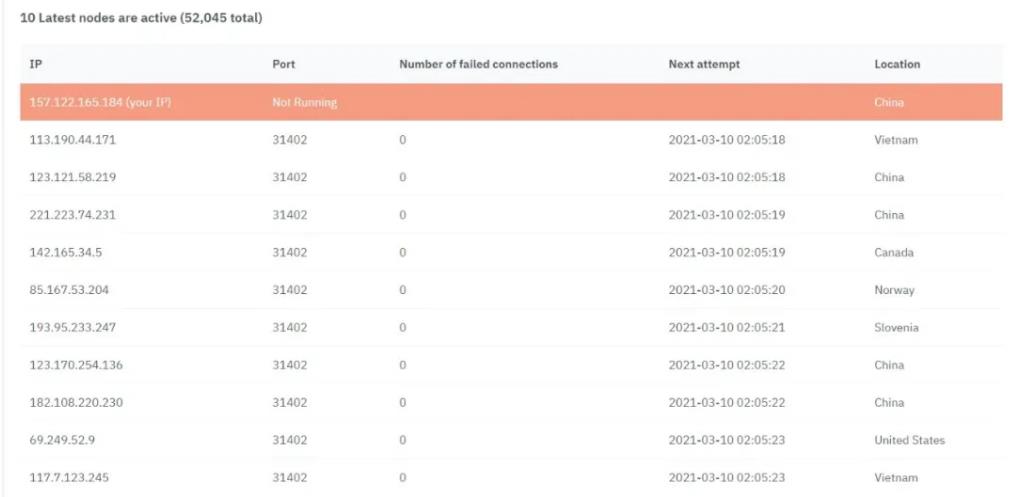
Task: Click the IP column header
Action: 35,64
